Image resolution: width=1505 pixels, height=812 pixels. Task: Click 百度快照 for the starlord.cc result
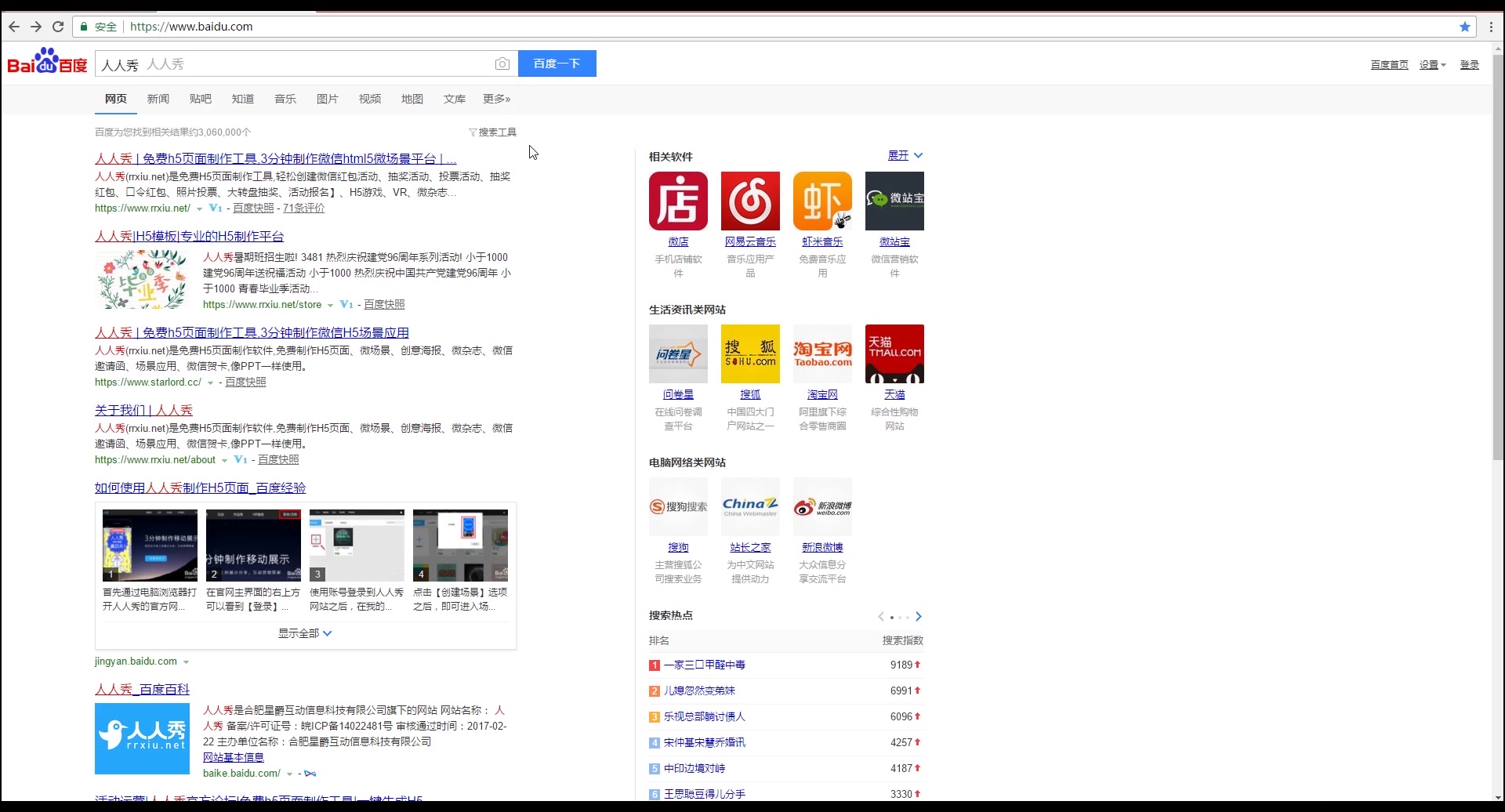point(245,382)
